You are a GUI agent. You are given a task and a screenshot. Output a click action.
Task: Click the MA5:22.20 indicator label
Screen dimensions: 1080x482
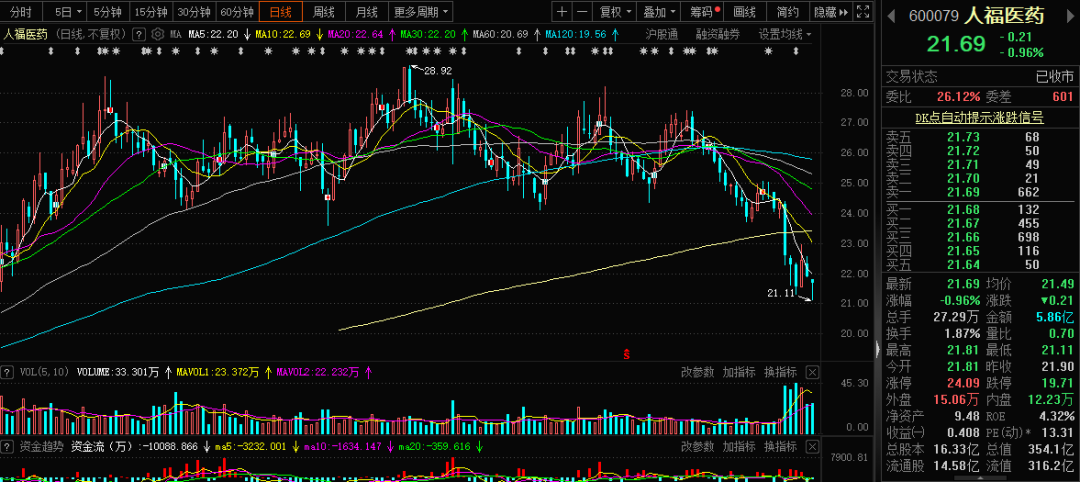point(214,34)
